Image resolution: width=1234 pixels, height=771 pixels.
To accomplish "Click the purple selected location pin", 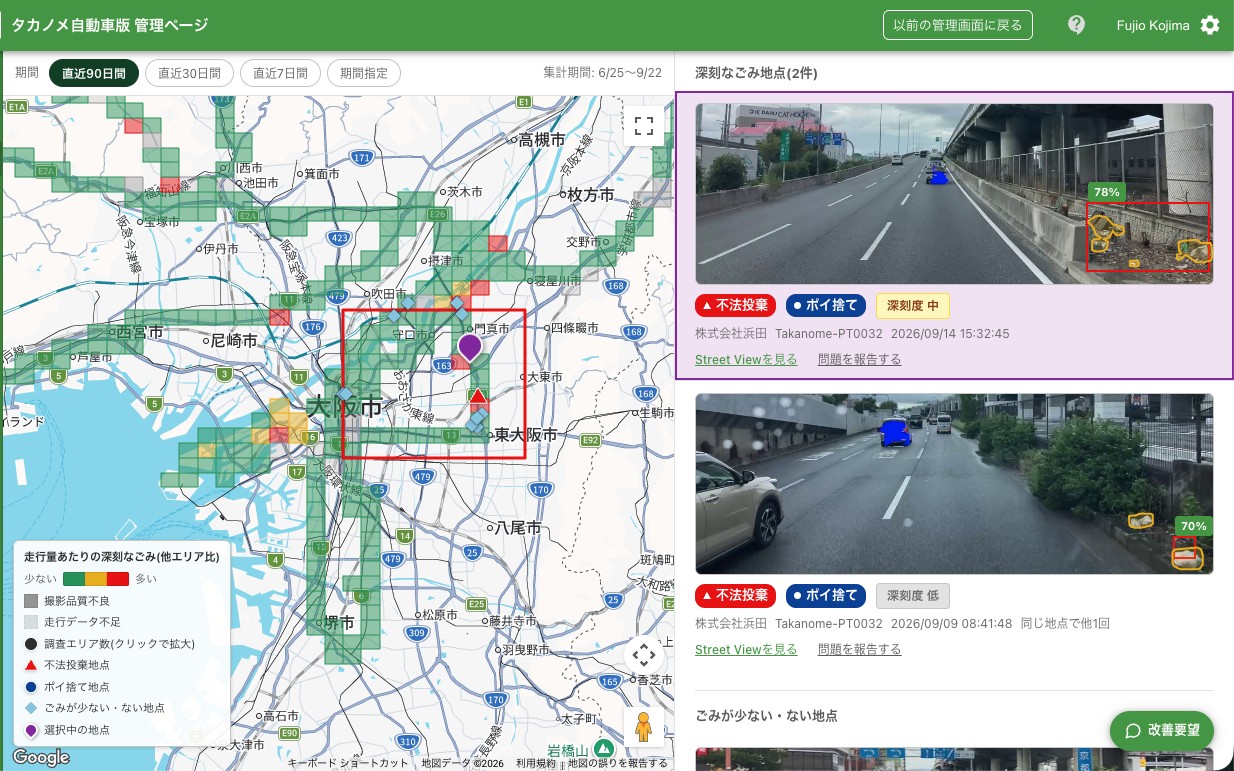I will [470, 349].
